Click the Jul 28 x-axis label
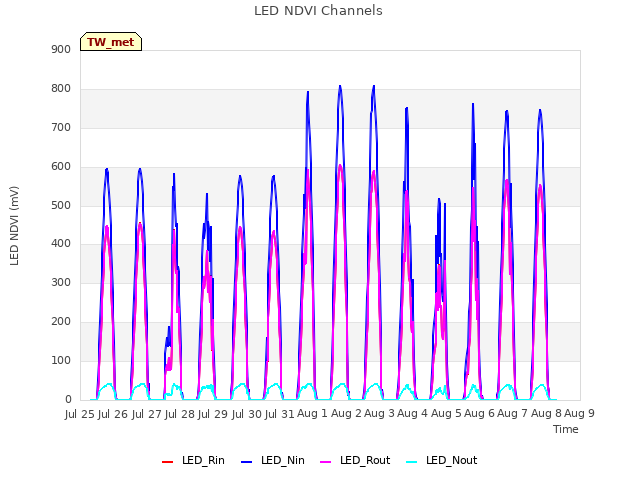 pos(180,414)
